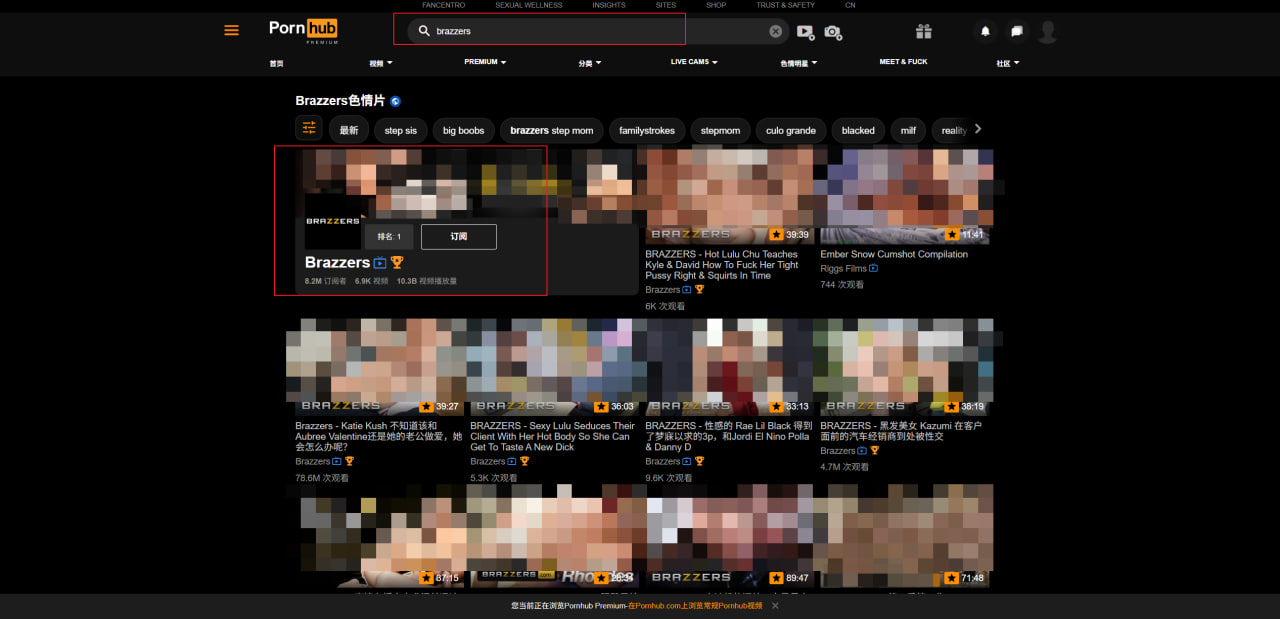Click the video upload icon
Screen dimensions: 1280x619
805,32
